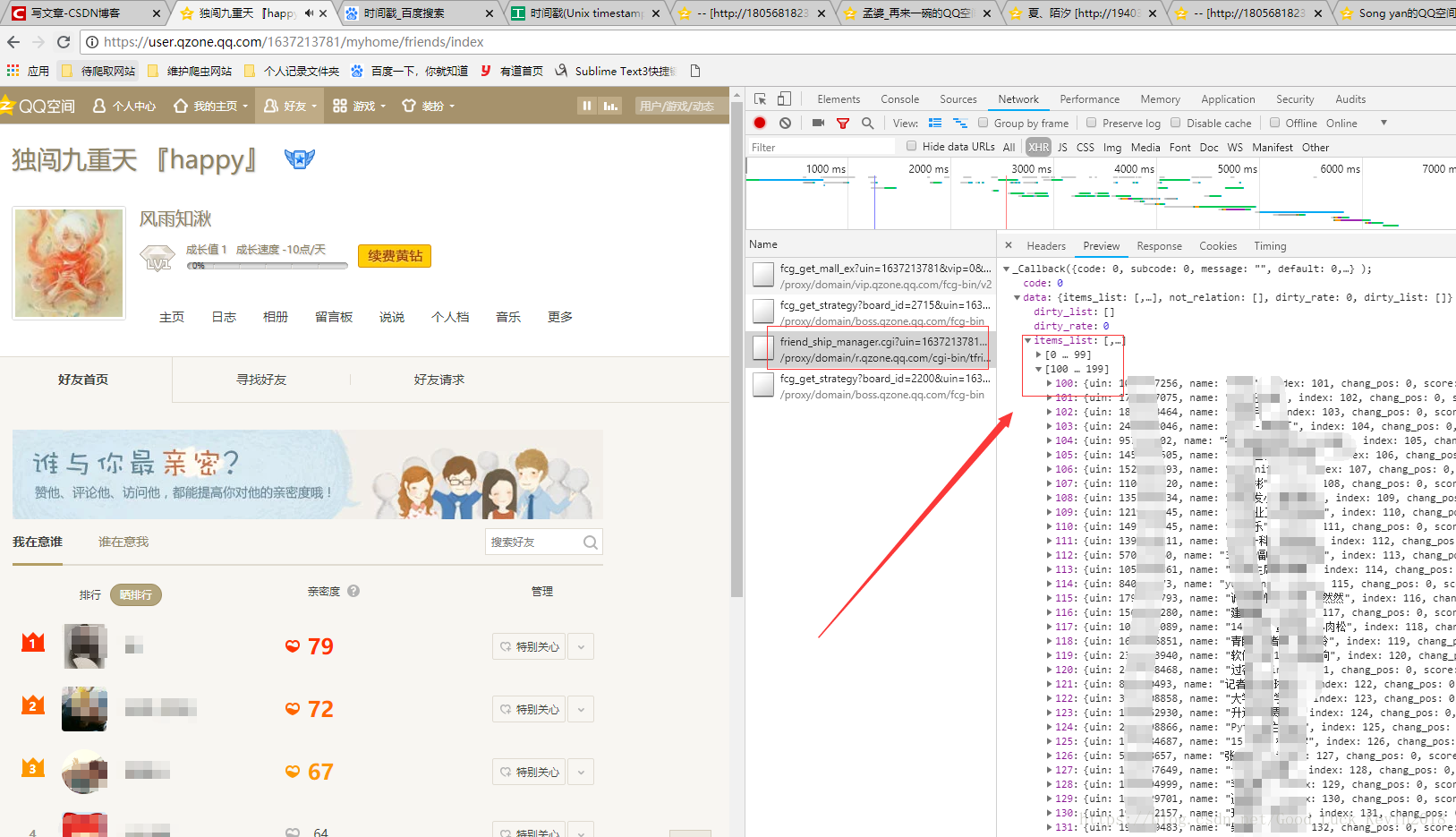Select the board_id=2715 fcg_get_strategy request
Screen dimensions: 1456x837
[872, 312]
